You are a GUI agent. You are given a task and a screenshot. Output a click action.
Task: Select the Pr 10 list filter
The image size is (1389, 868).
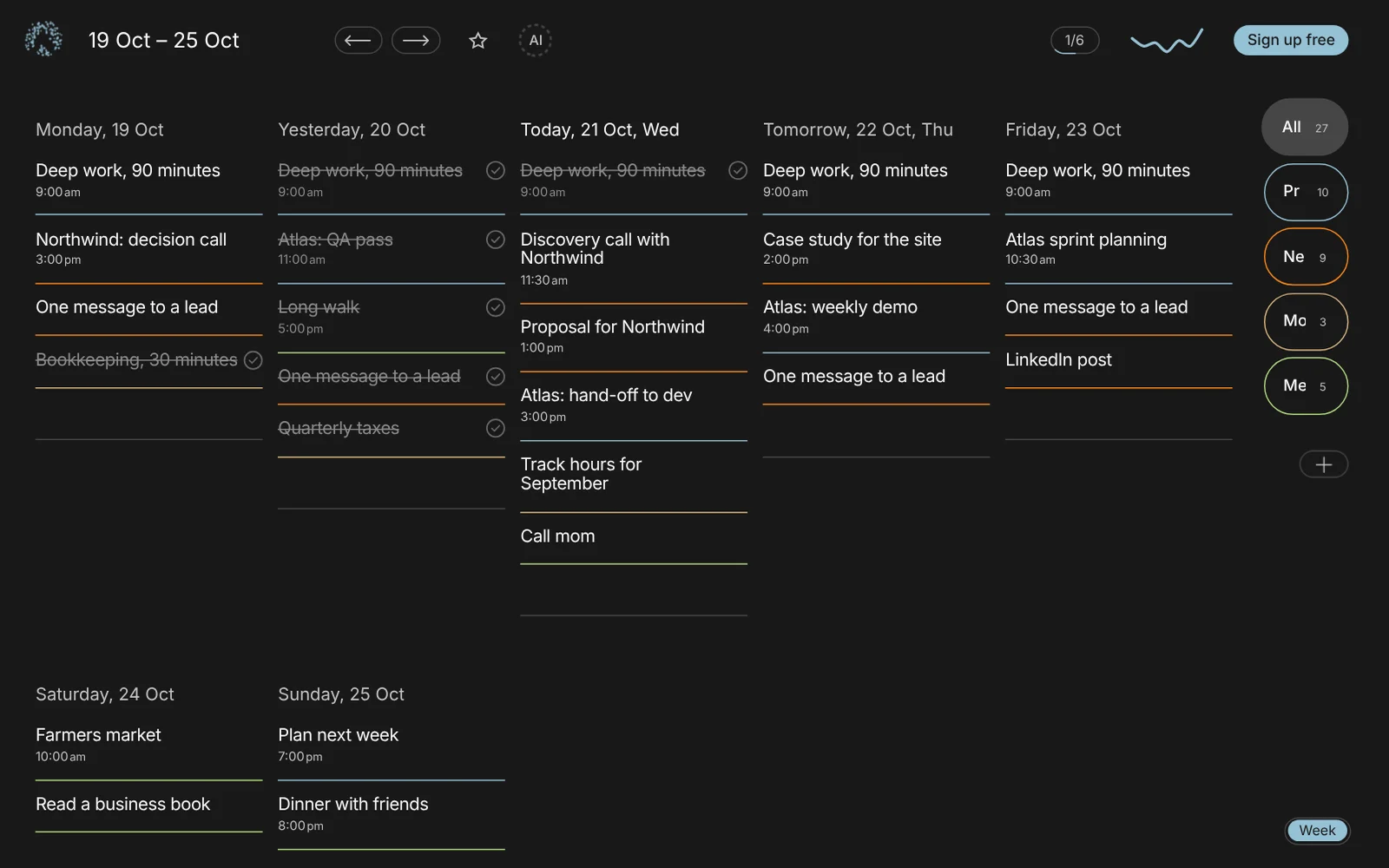[1306, 192]
